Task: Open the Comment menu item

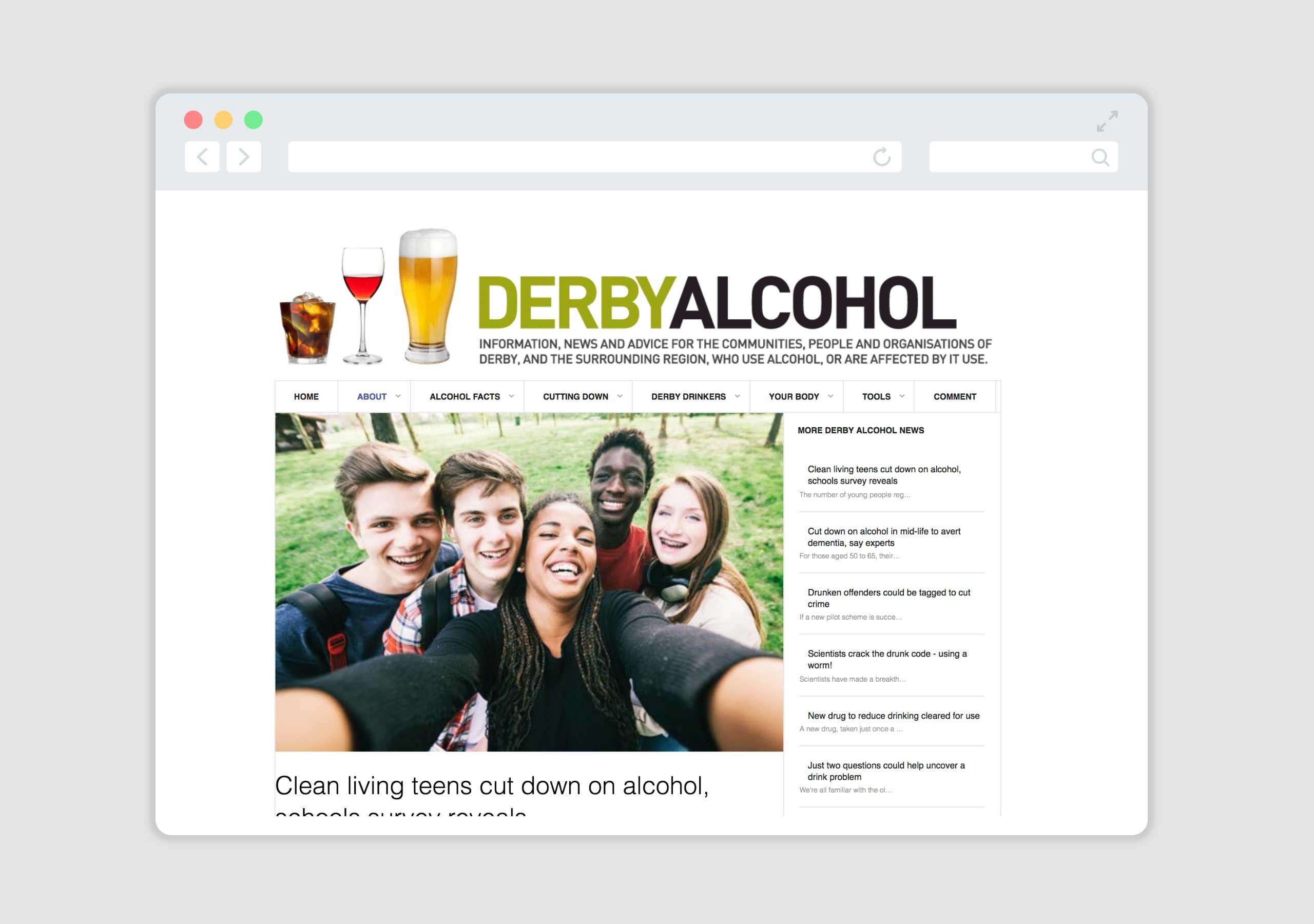Action: pyautogui.click(x=955, y=397)
